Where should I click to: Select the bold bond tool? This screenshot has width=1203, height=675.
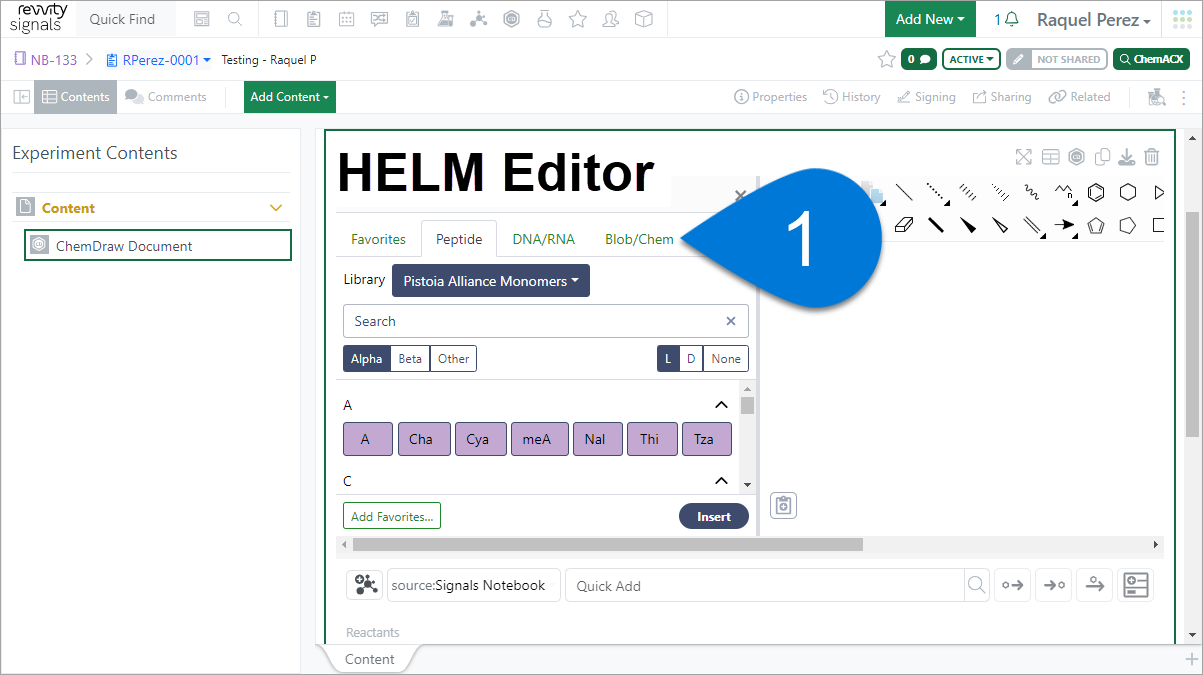pyautogui.click(x=936, y=225)
